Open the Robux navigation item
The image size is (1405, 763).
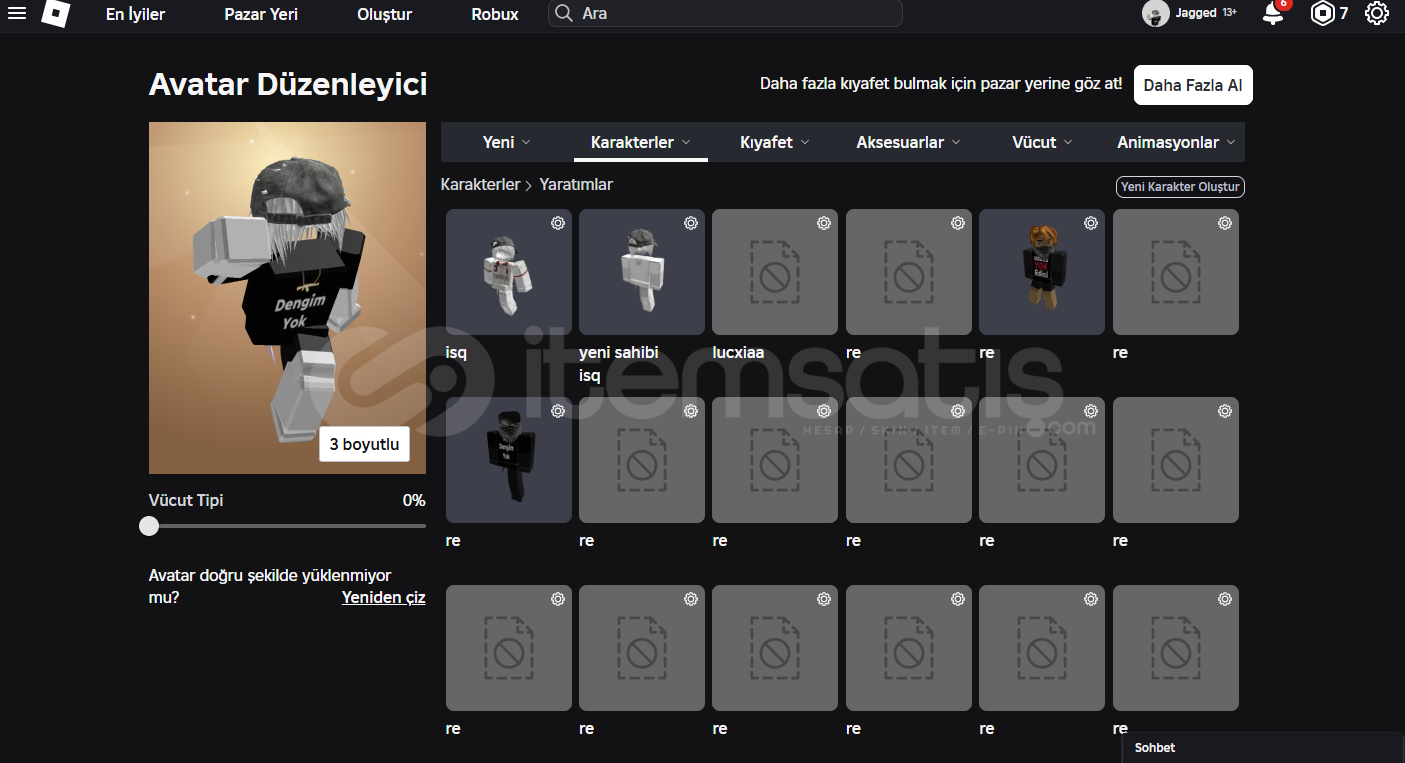(x=495, y=14)
